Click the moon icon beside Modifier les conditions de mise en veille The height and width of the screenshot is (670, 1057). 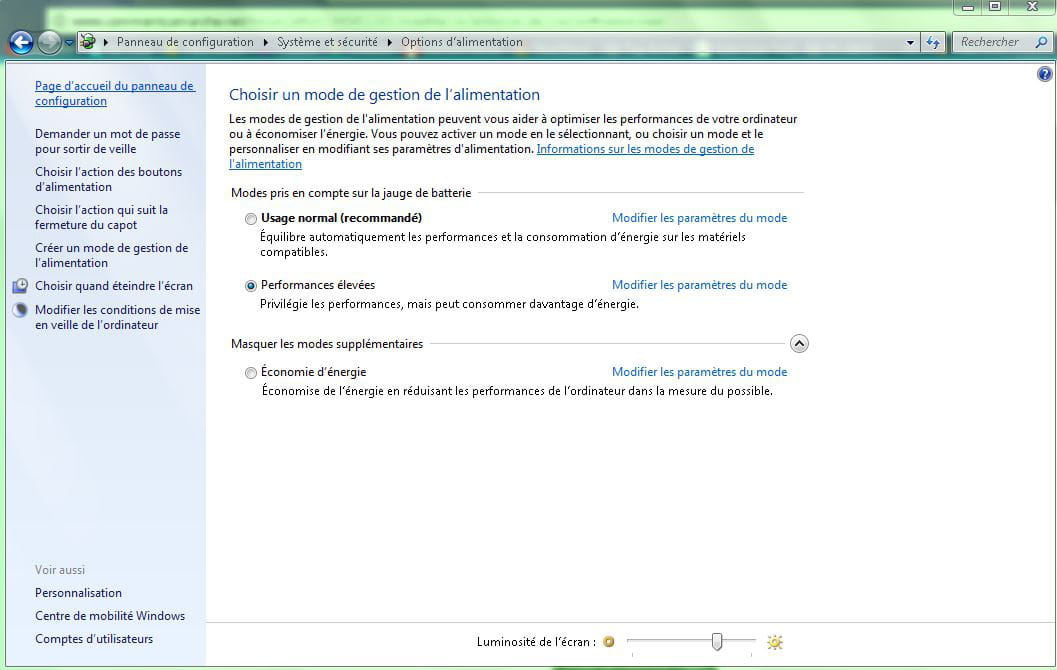pos(20,310)
